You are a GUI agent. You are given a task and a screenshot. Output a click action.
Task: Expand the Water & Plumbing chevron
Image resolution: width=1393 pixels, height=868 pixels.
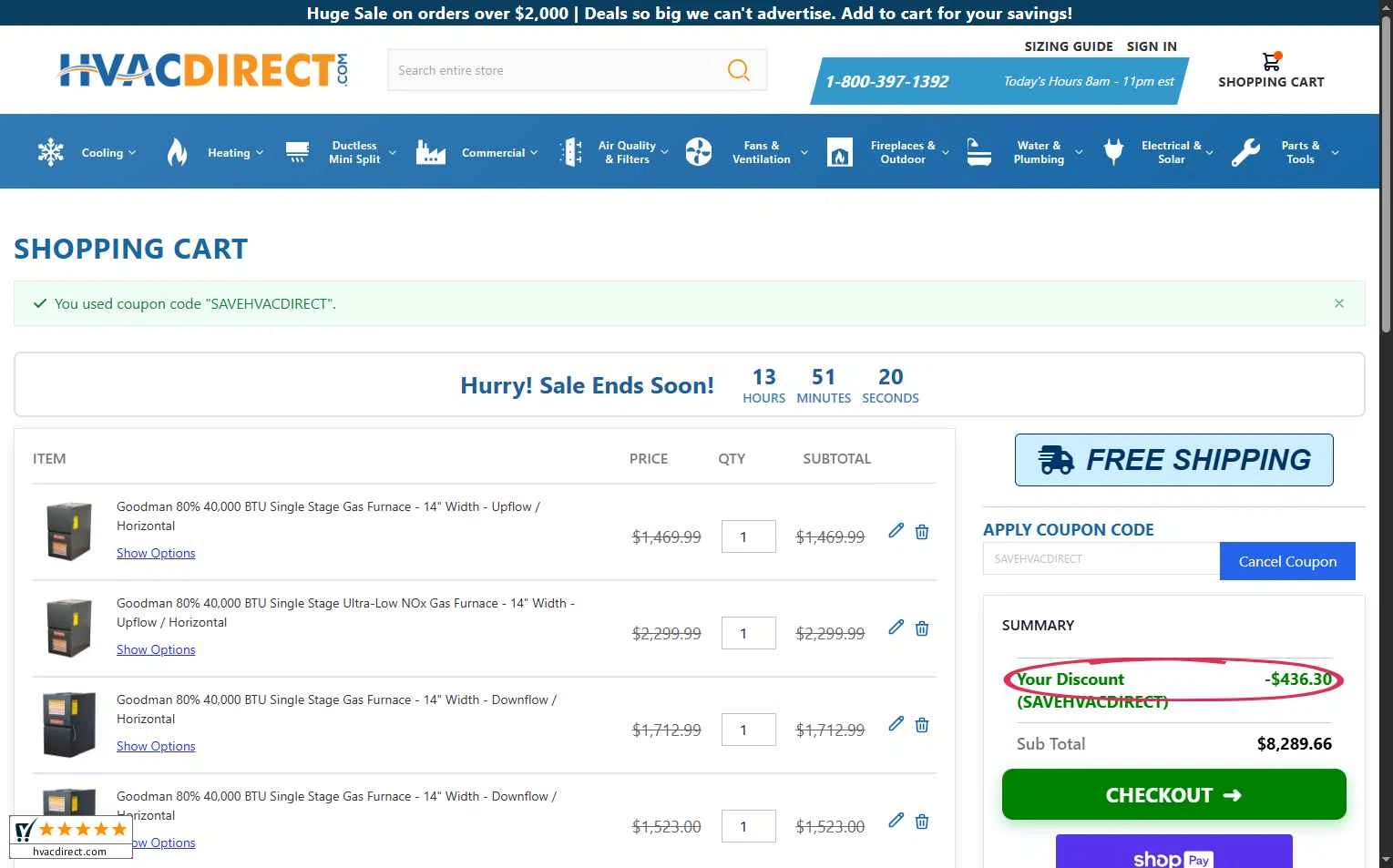(x=1079, y=153)
